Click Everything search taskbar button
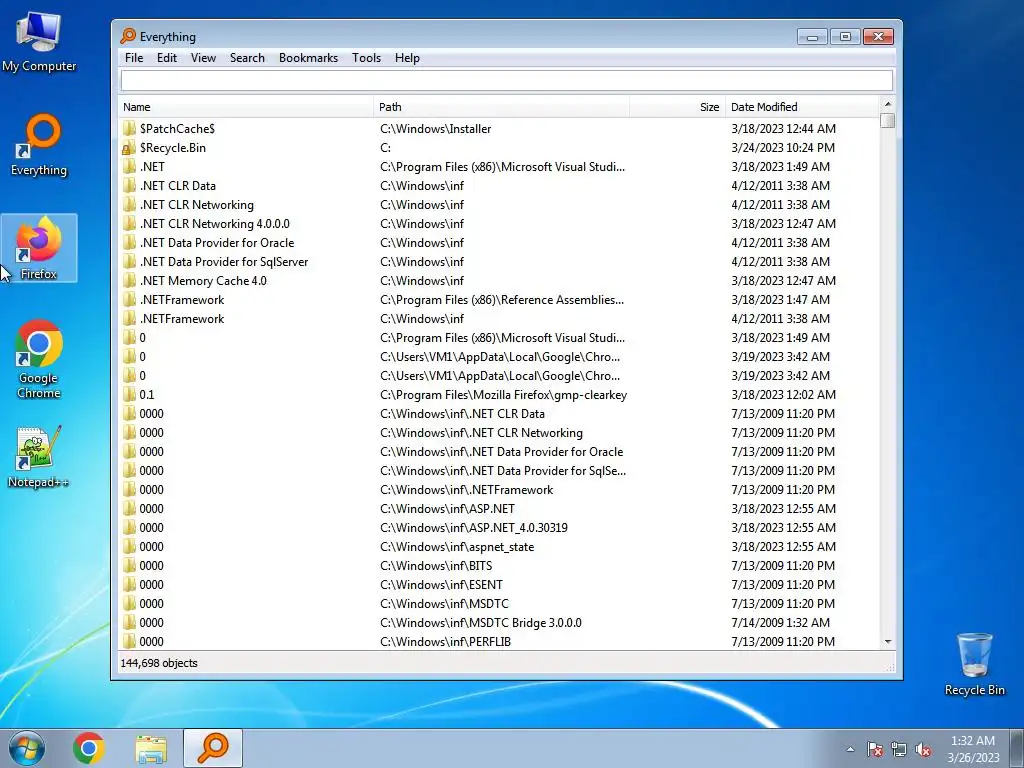Screen dimensions: 1024x768 [x=213, y=748]
